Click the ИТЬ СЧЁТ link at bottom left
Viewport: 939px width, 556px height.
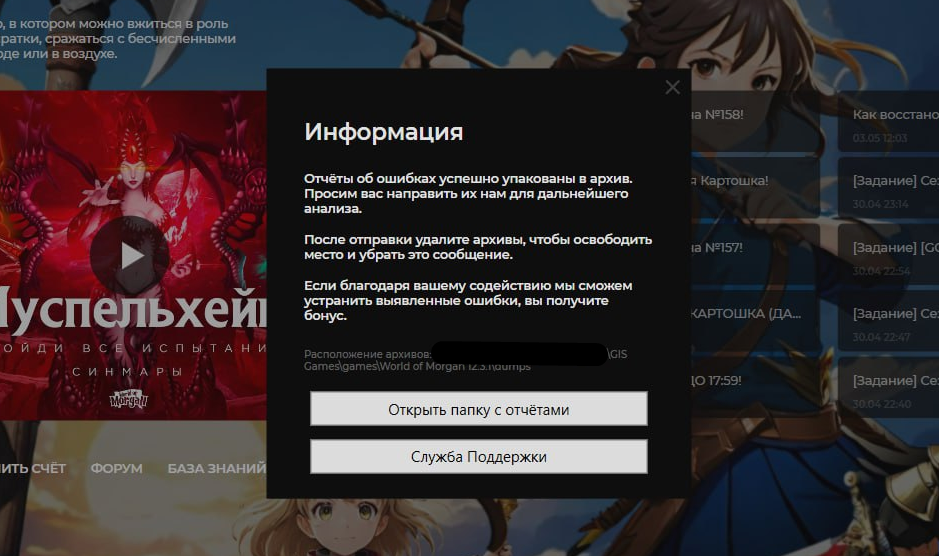pyautogui.click(x=33, y=468)
